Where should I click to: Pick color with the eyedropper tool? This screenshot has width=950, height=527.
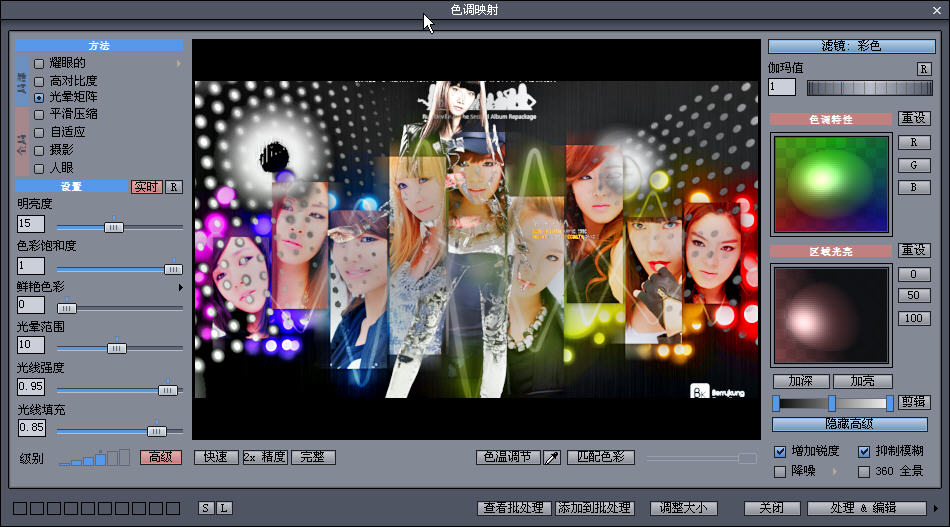[551, 457]
